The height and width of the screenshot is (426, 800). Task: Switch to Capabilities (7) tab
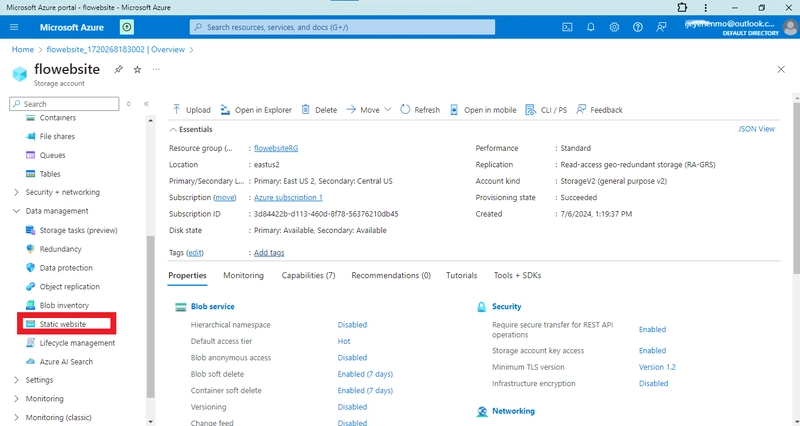pos(308,275)
